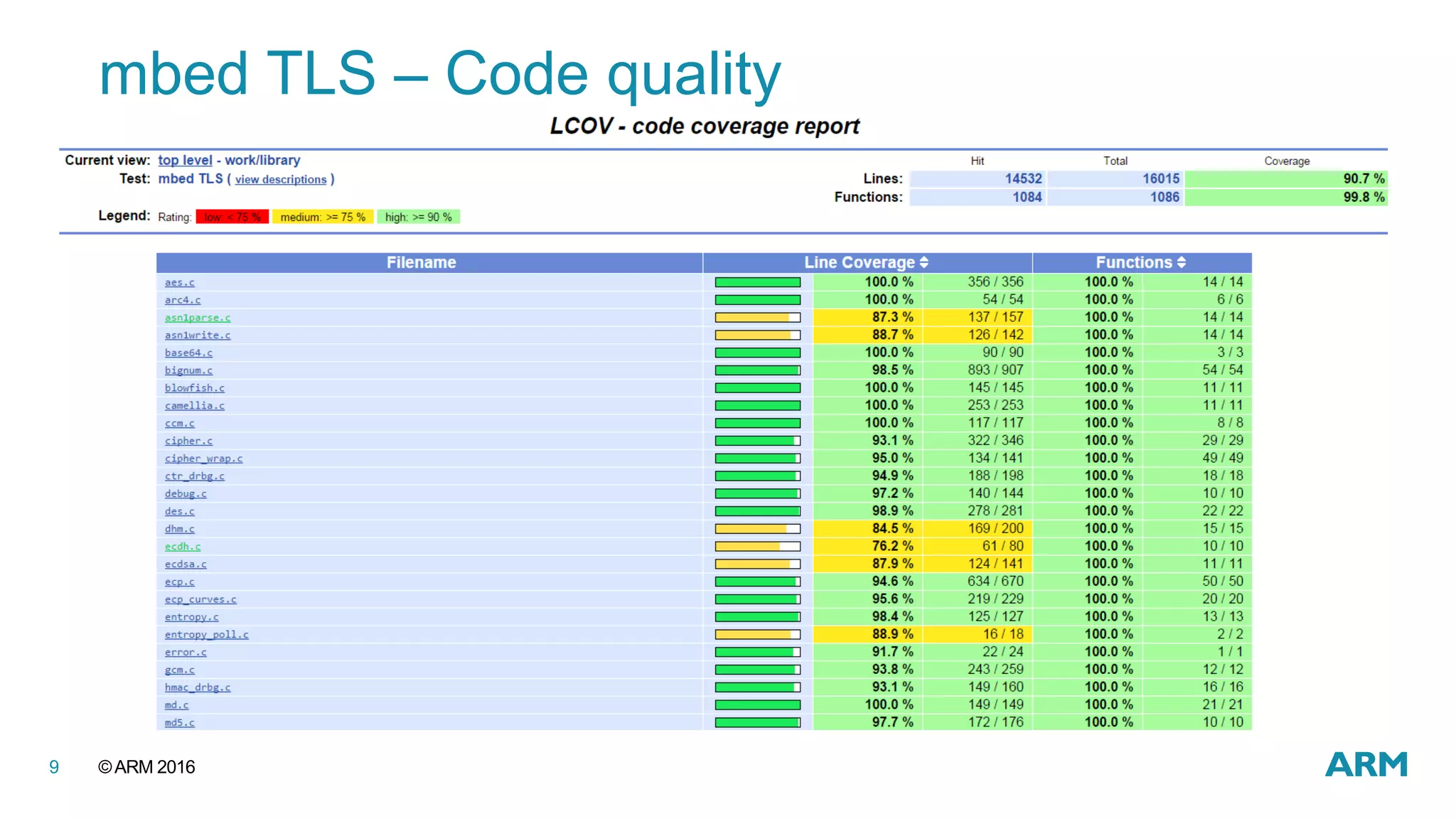Open ecp.c file link
Screen dimensions: 1456x819
[179, 582]
